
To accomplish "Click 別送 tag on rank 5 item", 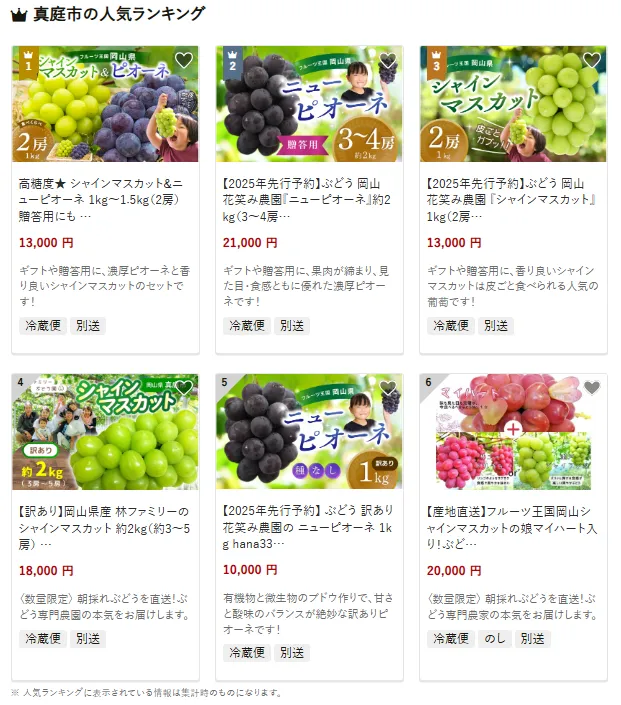I will point(292,653).
